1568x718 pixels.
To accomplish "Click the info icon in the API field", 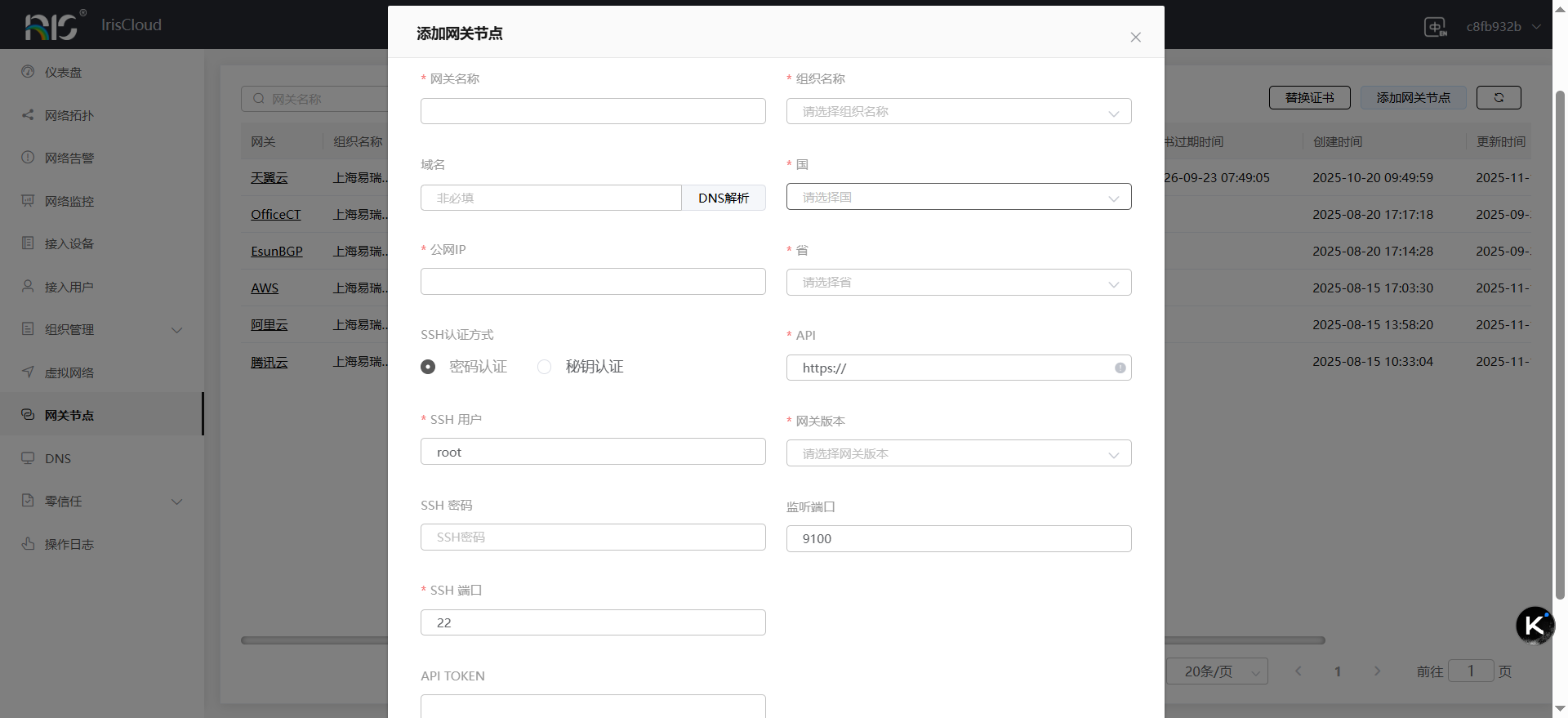I will point(1120,368).
